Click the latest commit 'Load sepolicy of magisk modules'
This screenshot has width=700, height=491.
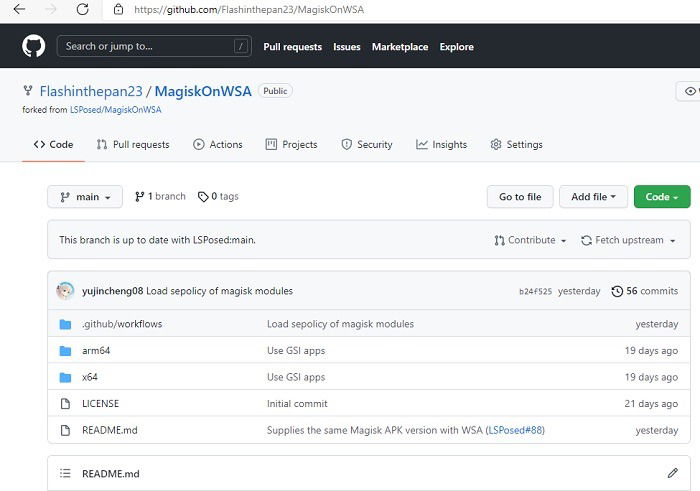(x=219, y=291)
